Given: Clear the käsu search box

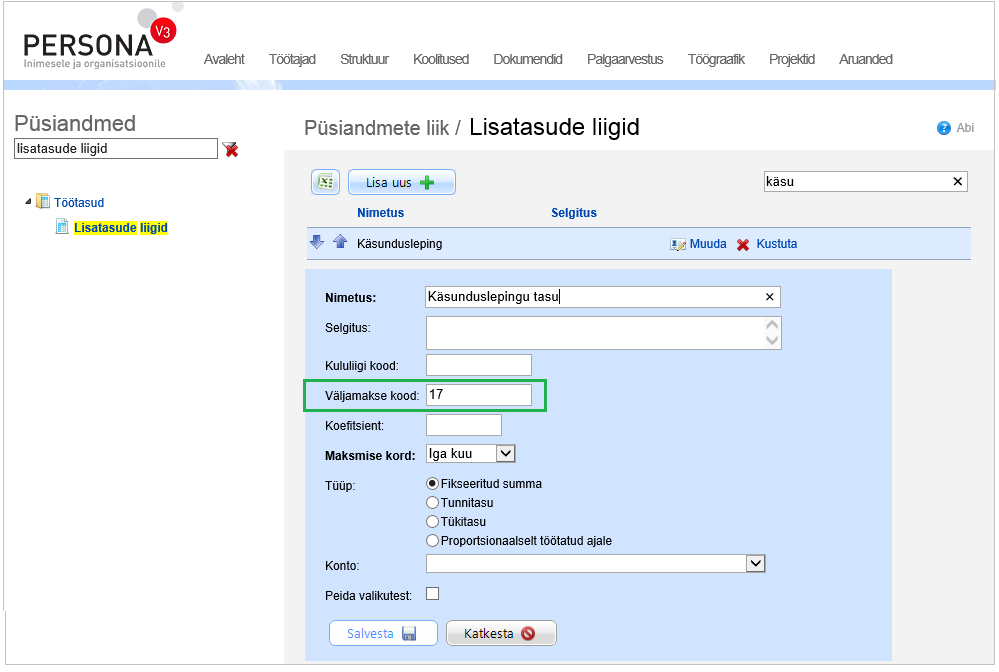Looking at the screenshot, I should coord(957,182).
